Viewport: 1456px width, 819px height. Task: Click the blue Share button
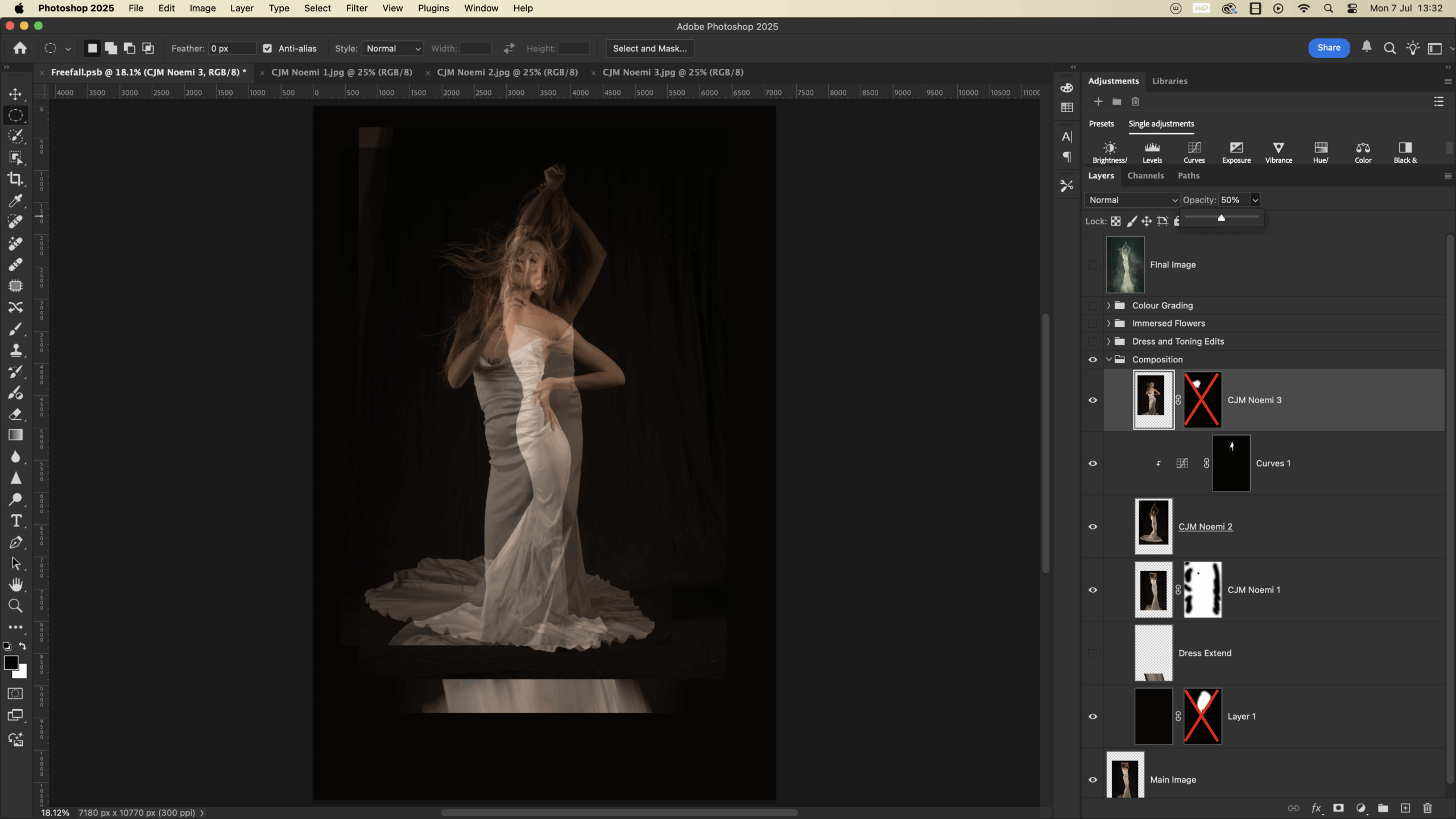[1329, 48]
